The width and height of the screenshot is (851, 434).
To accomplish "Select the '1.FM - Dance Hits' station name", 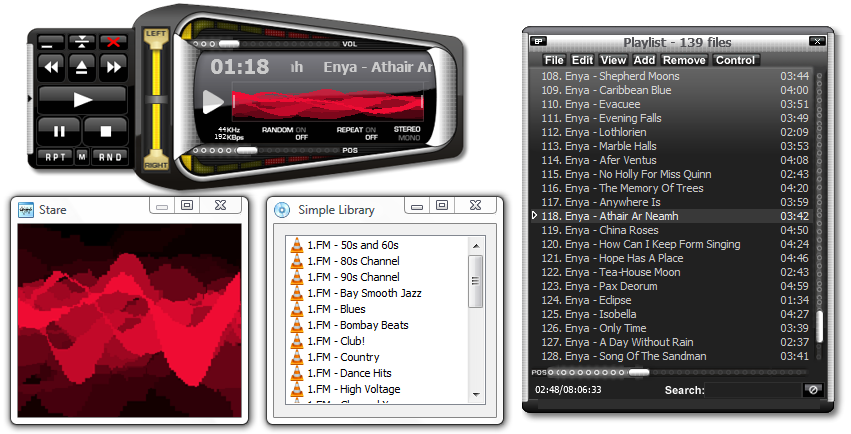I will click(x=349, y=373).
